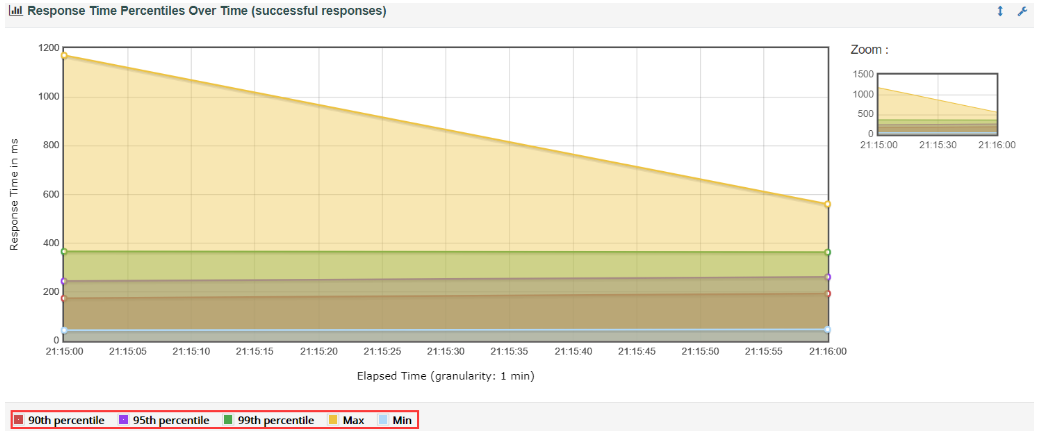
Task: Click the 21:15:30 label in Zoom chart
Action: point(938,145)
